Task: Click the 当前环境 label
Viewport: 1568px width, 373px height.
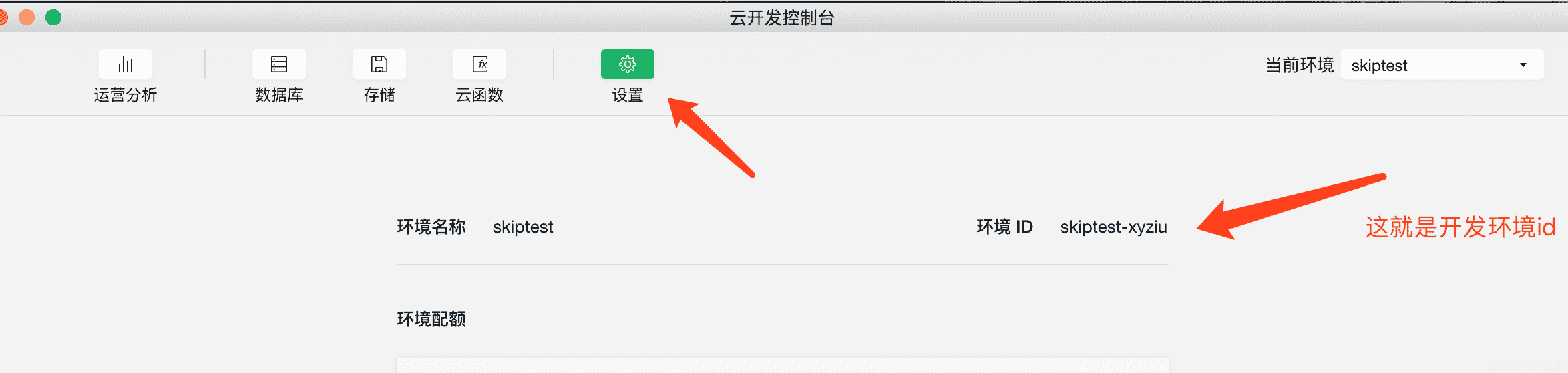Action: click(x=1300, y=65)
